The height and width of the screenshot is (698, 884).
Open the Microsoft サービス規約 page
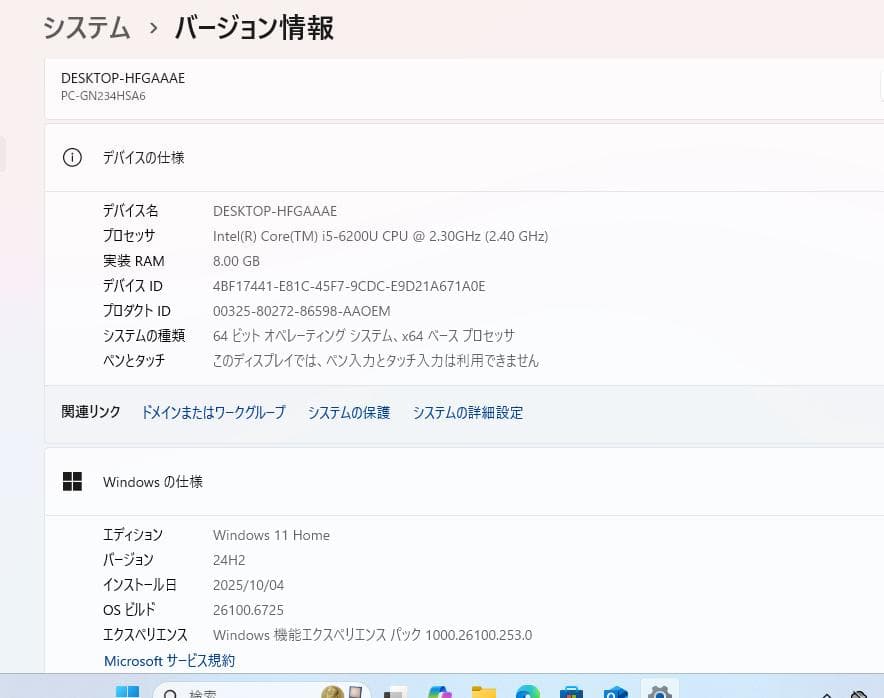(169, 660)
